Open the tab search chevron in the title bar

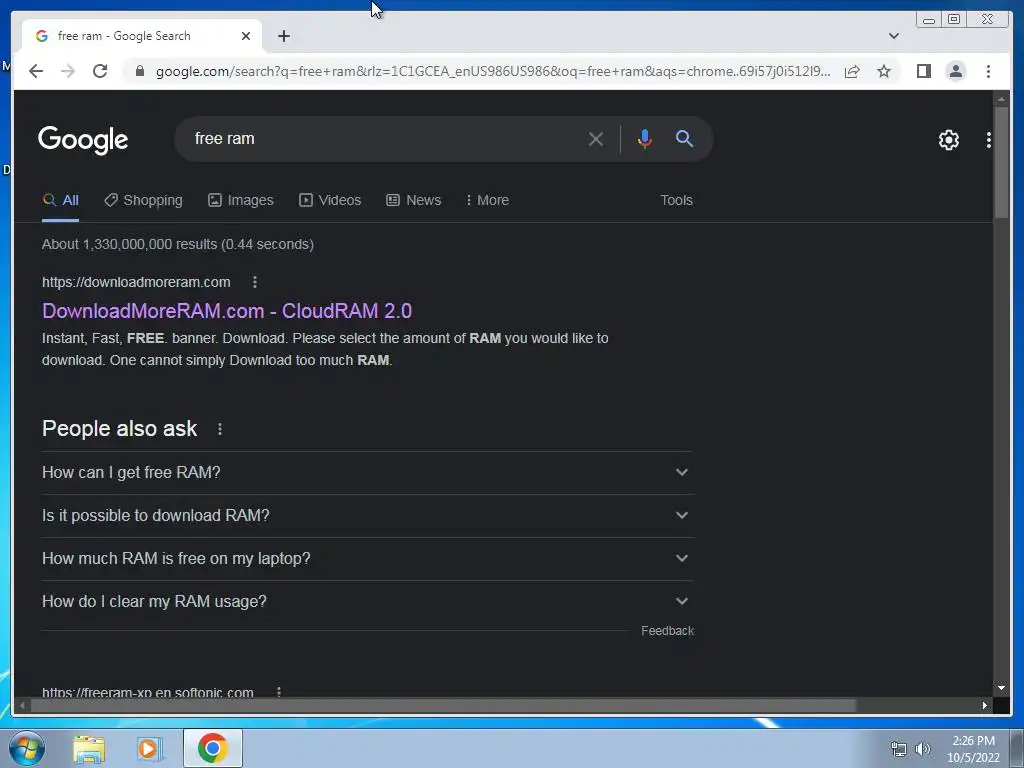coord(894,36)
